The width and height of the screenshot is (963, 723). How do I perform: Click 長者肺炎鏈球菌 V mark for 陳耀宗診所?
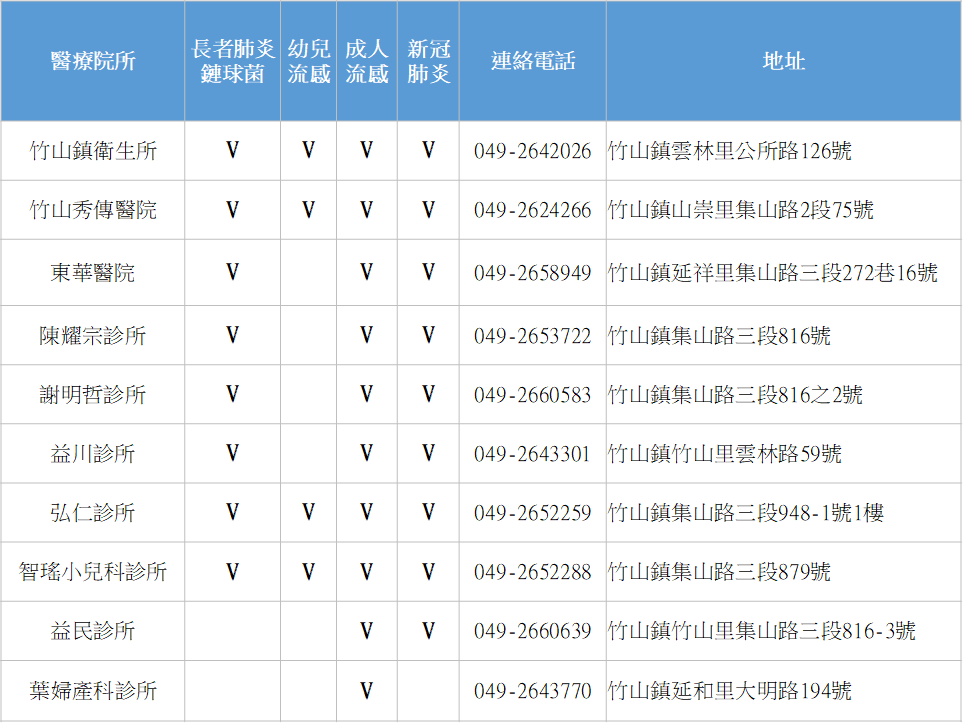(x=232, y=335)
